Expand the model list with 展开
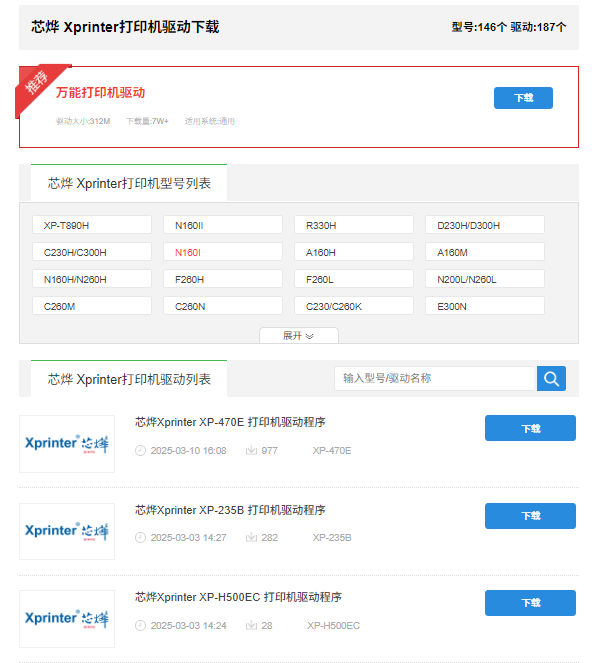 click(x=299, y=336)
